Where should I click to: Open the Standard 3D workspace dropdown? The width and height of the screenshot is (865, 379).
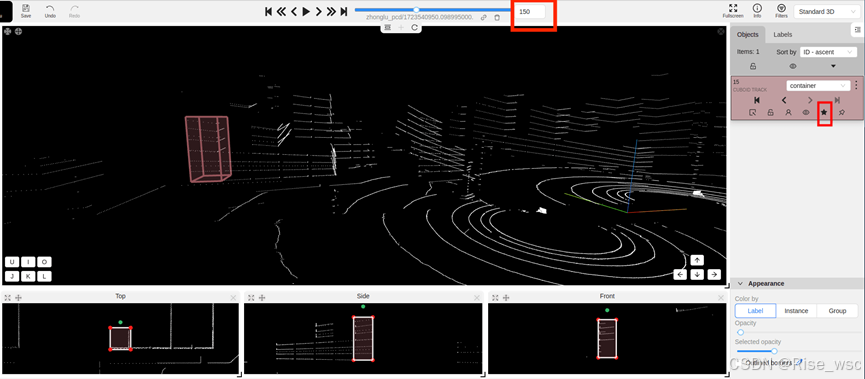(826, 11)
